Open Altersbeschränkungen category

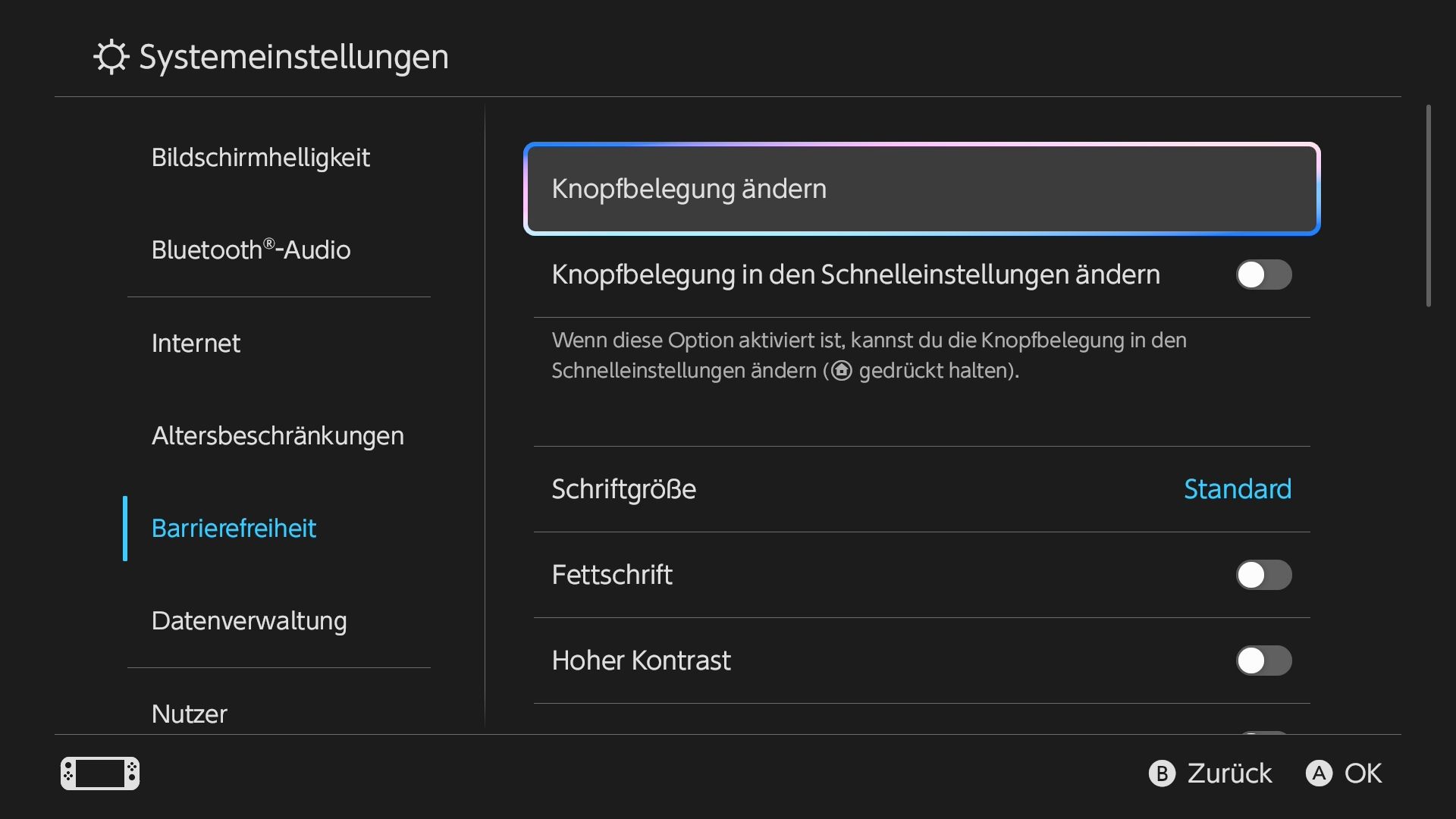[x=278, y=436]
